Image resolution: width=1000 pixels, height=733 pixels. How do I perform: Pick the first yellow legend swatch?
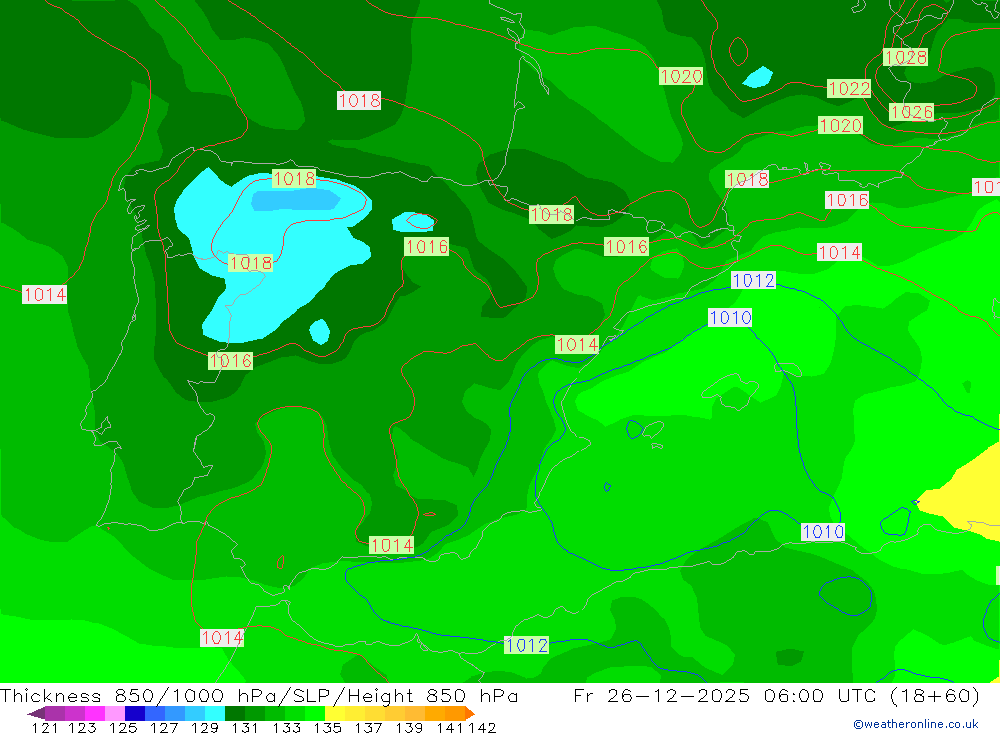click(335, 713)
